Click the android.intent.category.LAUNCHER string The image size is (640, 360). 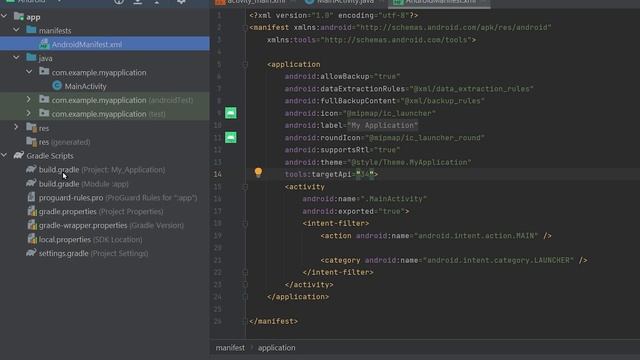click(x=498, y=260)
